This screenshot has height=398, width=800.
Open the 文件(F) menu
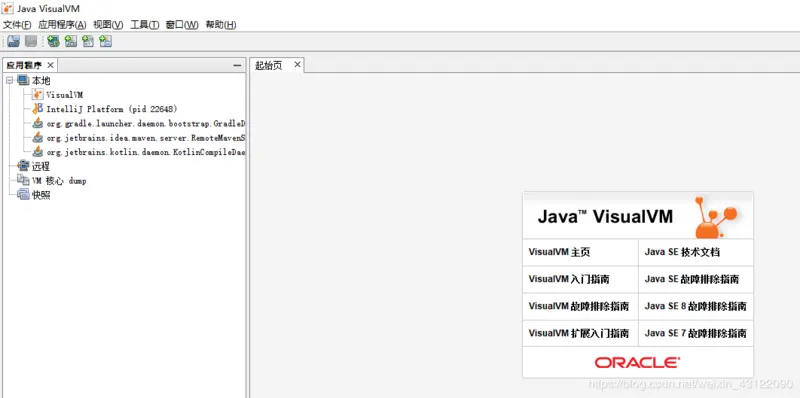coord(17,24)
